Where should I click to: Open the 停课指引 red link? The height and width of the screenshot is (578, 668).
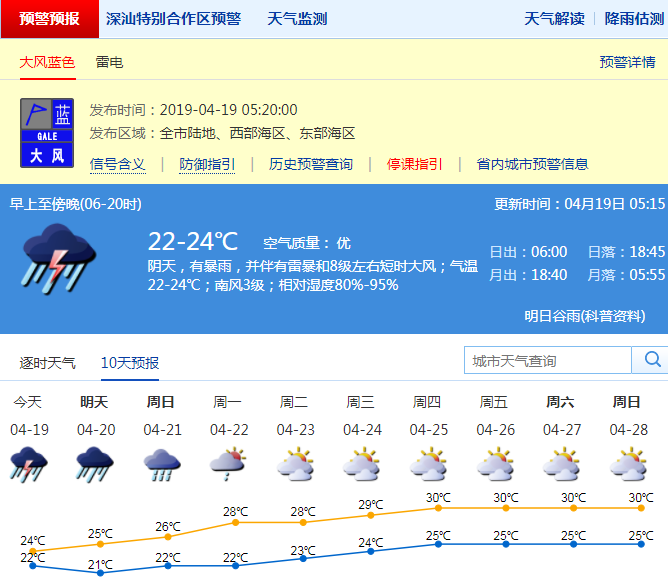pyautogui.click(x=415, y=164)
